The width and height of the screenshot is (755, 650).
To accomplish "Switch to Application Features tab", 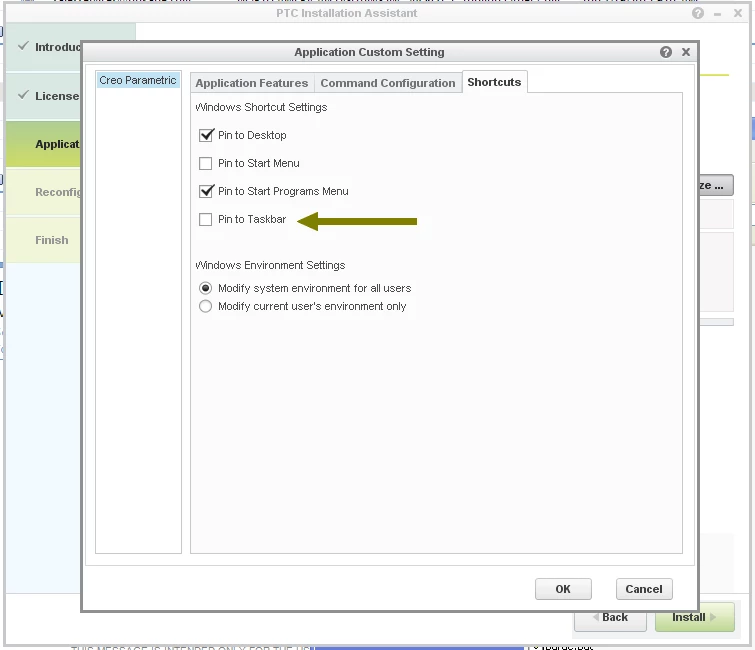I will pos(252,83).
